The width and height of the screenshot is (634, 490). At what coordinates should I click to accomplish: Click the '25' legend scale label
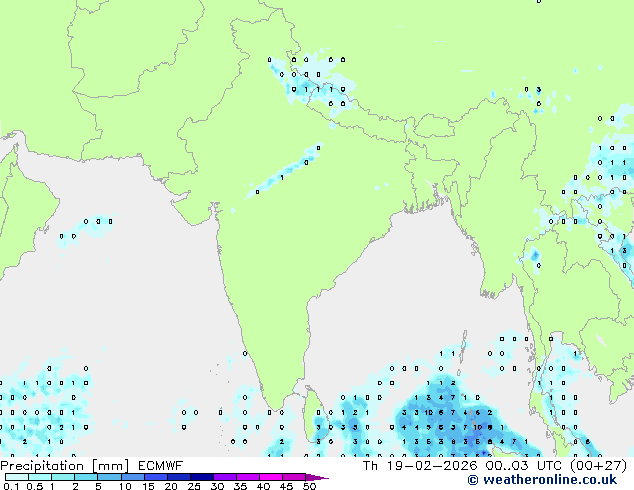click(x=194, y=486)
